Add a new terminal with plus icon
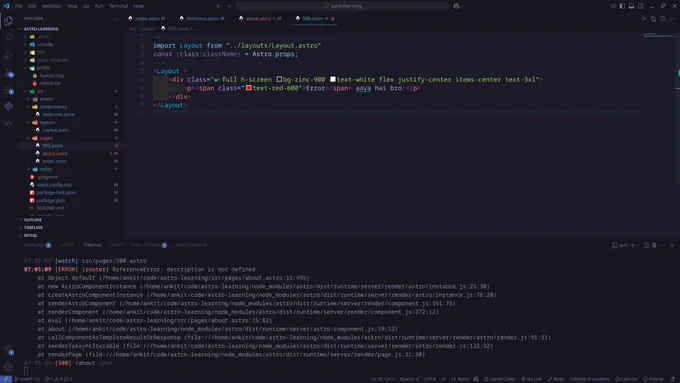This screenshot has height=383, width=680. (632, 246)
